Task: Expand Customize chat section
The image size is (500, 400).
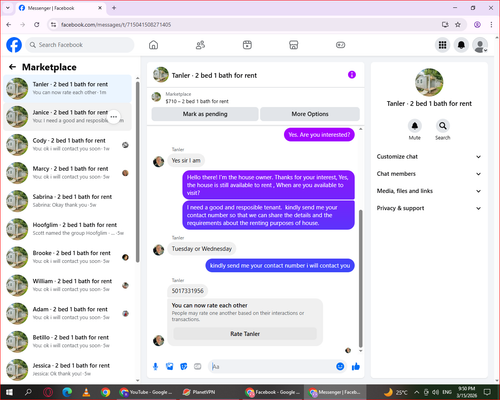Action: coord(429,157)
